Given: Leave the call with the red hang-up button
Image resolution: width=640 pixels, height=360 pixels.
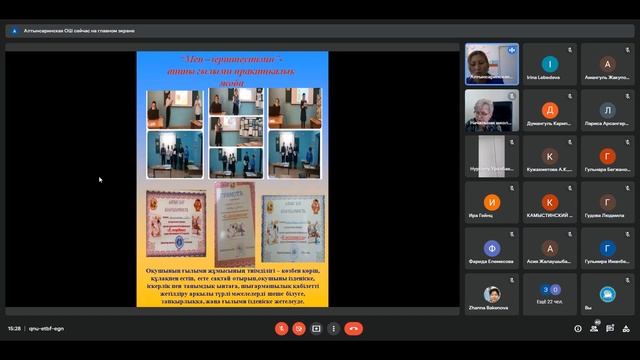Looking at the screenshot, I should pos(353,329).
